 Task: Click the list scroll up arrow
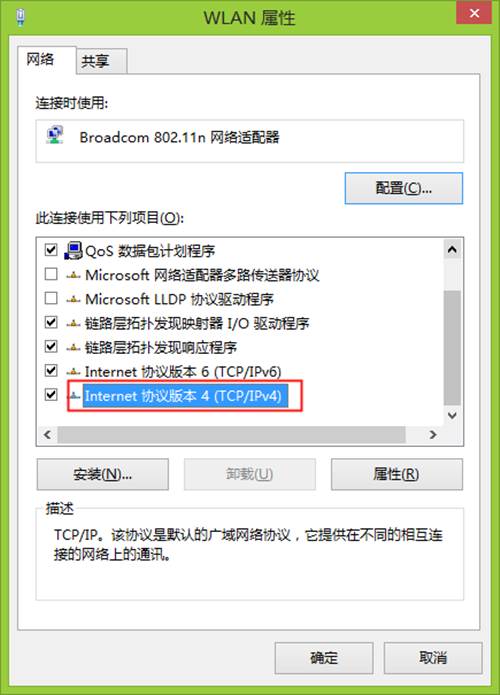coord(452,250)
